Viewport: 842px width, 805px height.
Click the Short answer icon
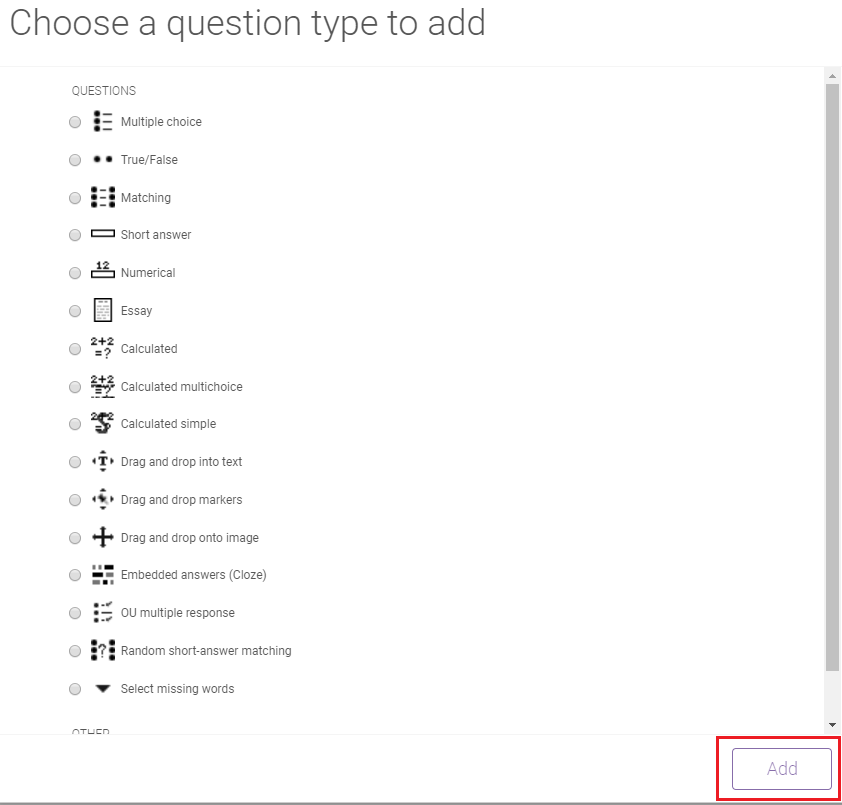coord(102,234)
